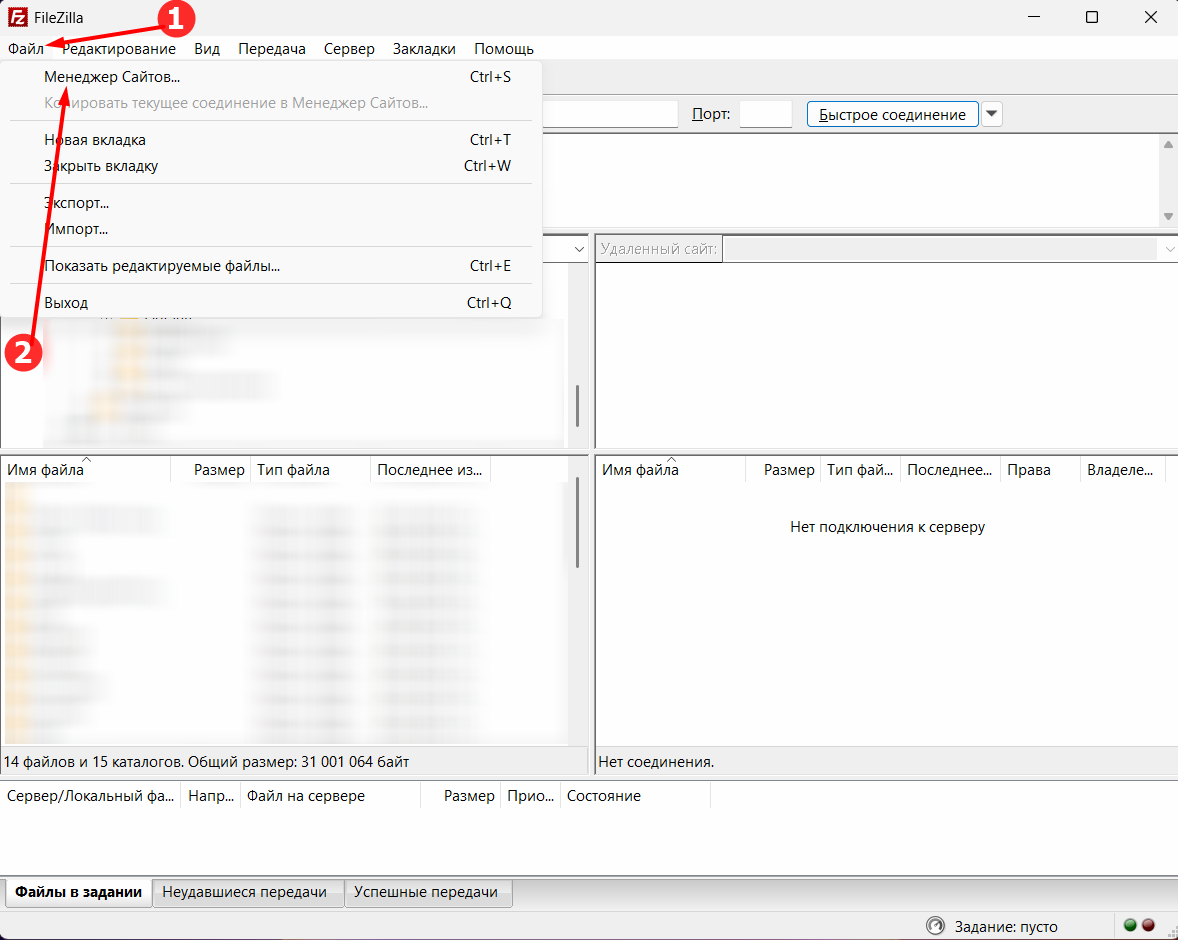Open the Закладки menu
The height and width of the screenshot is (940, 1178).
click(424, 49)
